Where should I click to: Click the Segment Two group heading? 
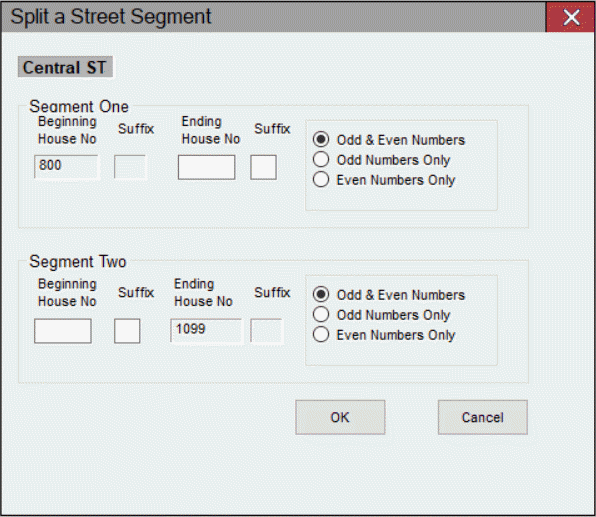(78, 262)
